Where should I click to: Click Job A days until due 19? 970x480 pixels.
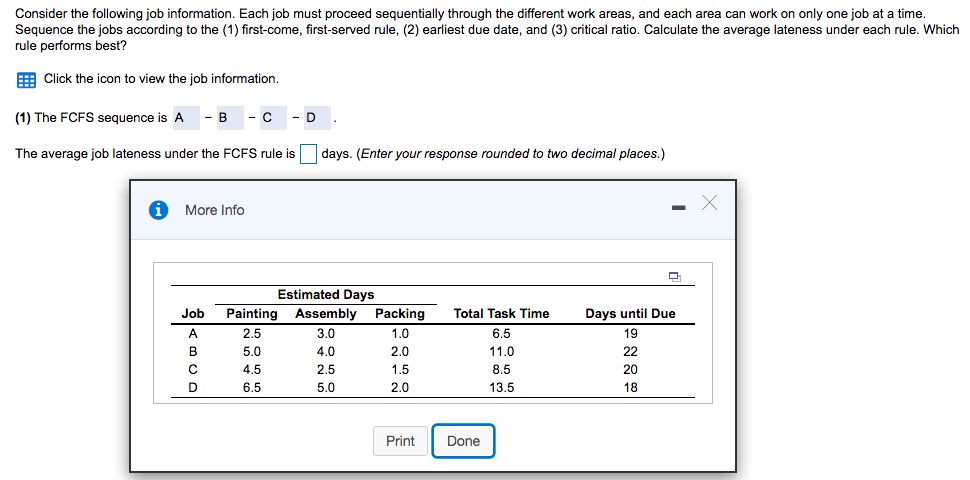(630, 334)
